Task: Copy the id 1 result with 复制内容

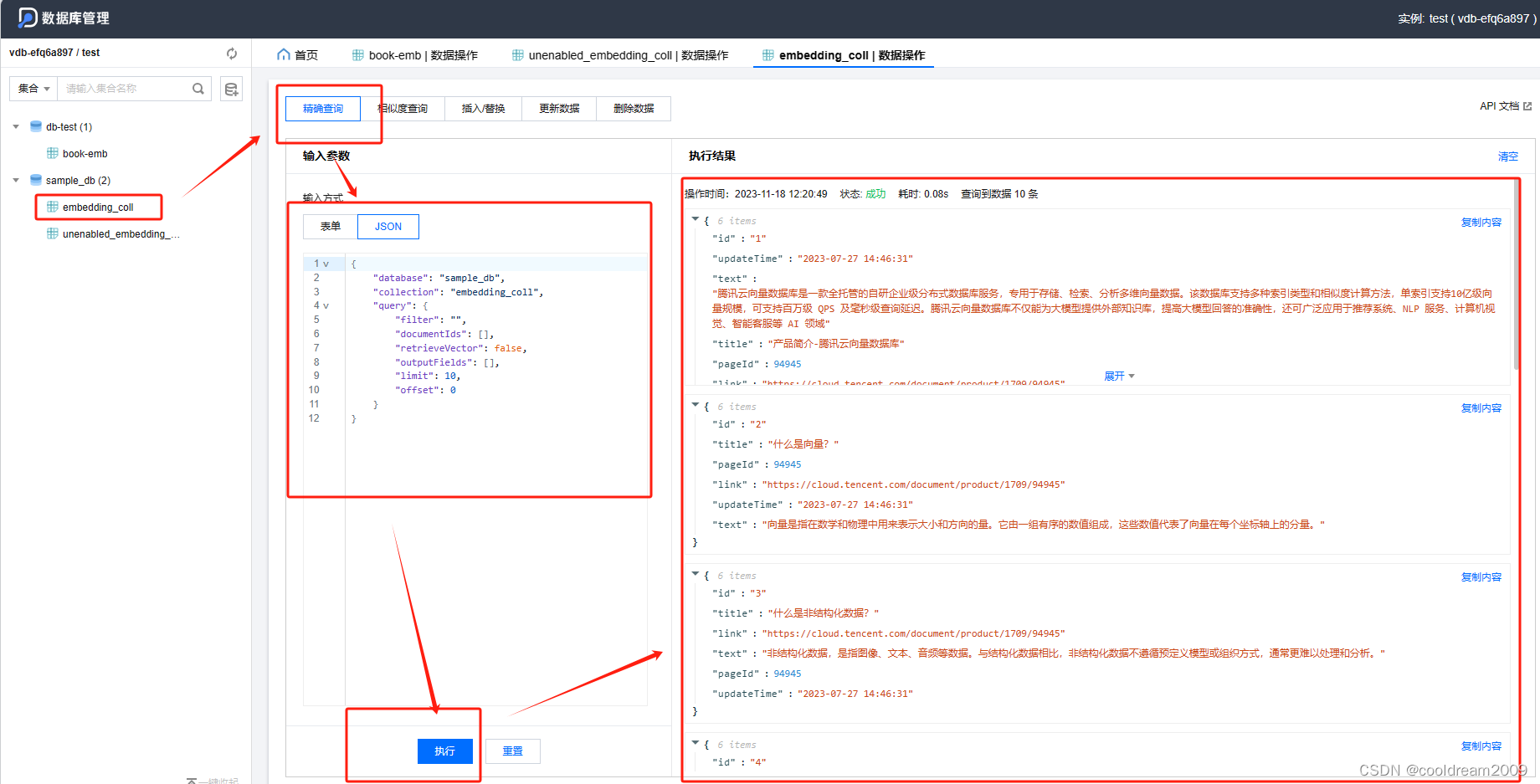Action: pos(1481,223)
